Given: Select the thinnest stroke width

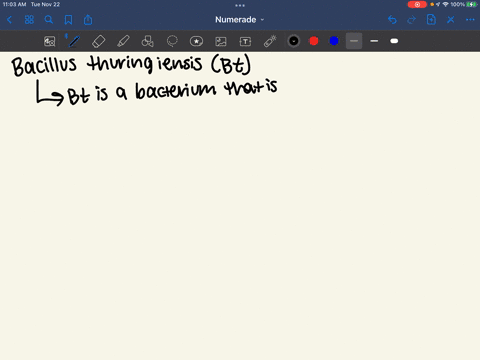Looking at the screenshot, I should click(354, 41).
